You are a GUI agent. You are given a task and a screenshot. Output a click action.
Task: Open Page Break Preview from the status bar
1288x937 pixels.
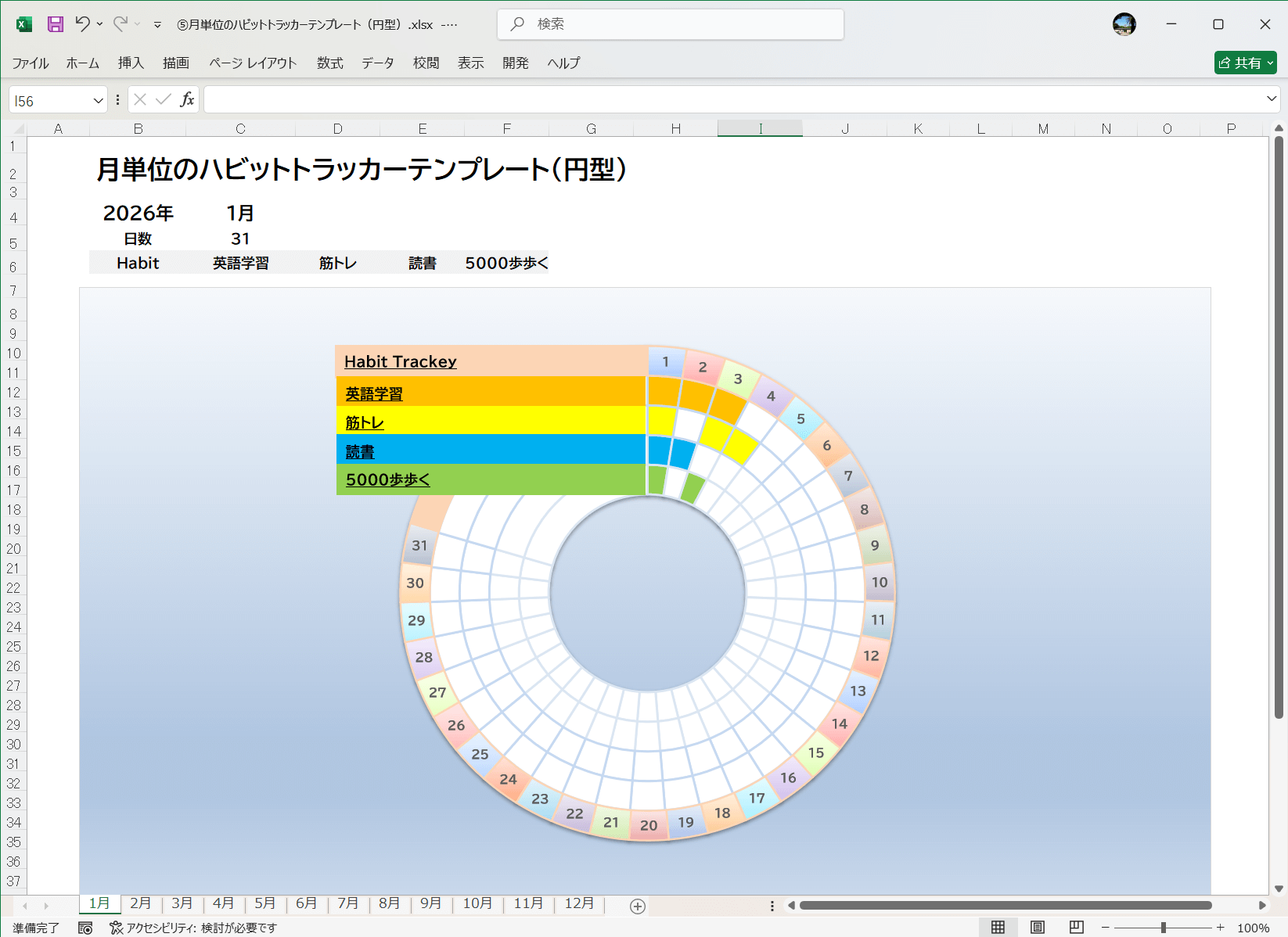[1077, 926]
